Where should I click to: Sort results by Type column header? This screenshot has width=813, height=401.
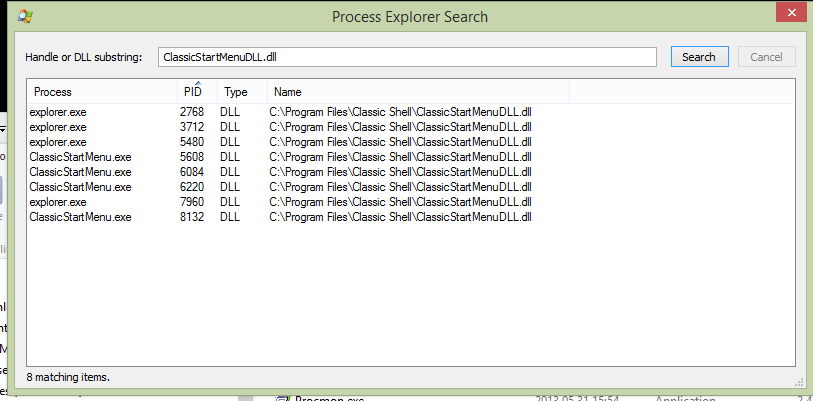(242, 92)
